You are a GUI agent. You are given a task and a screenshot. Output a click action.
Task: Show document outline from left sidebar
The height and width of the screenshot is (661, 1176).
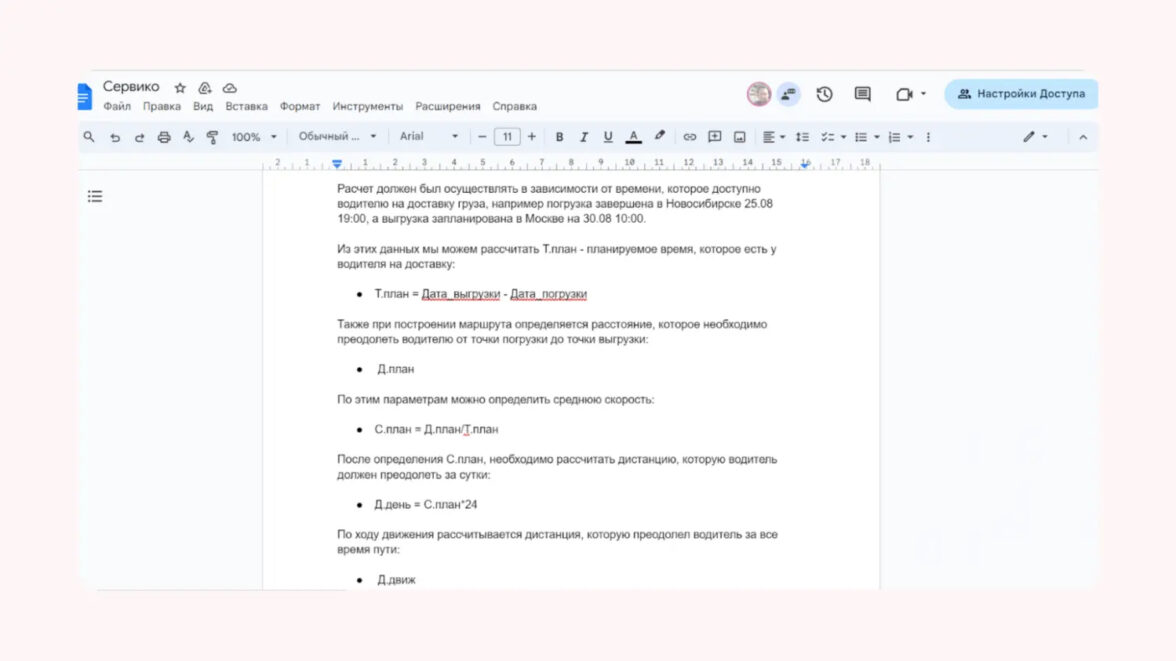tap(95, 196)
